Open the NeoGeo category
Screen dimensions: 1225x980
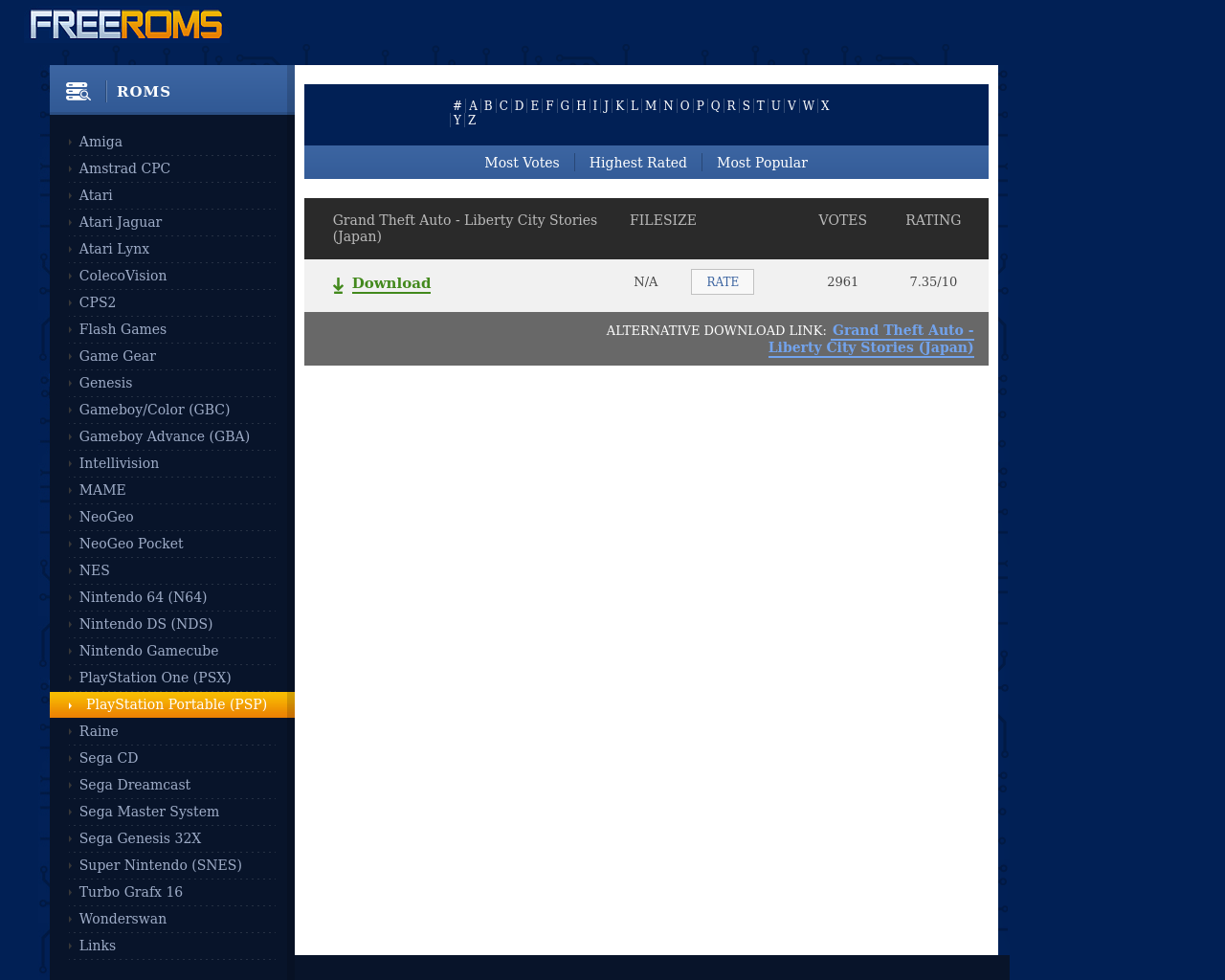click(x=106, y=517)
